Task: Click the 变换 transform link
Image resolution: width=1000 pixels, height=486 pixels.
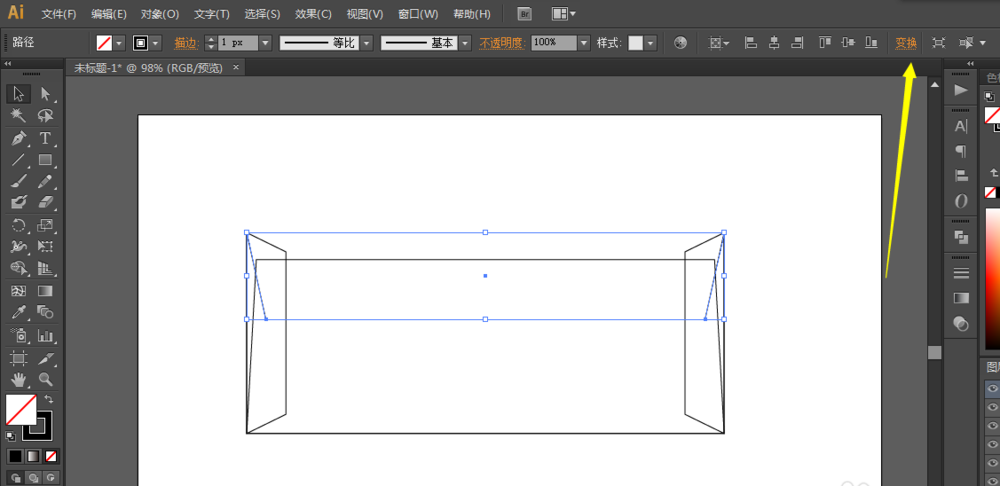Action: coord(906,43)
